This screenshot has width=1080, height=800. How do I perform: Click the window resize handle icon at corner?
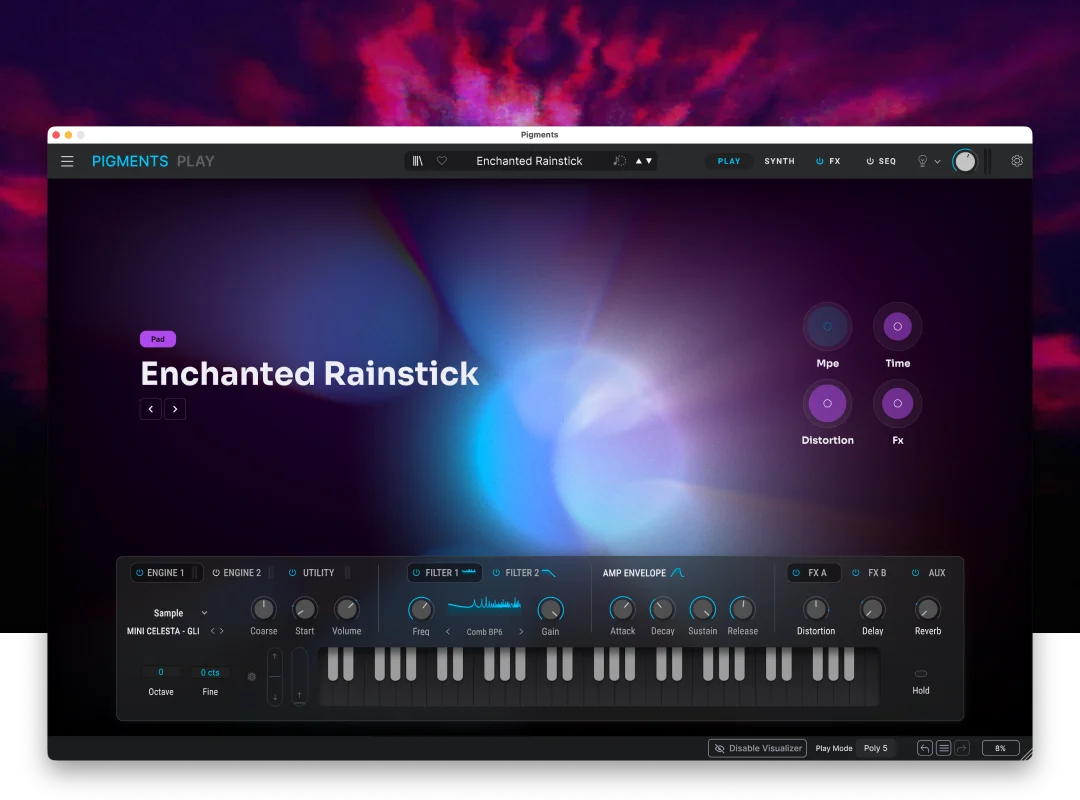1026,754
